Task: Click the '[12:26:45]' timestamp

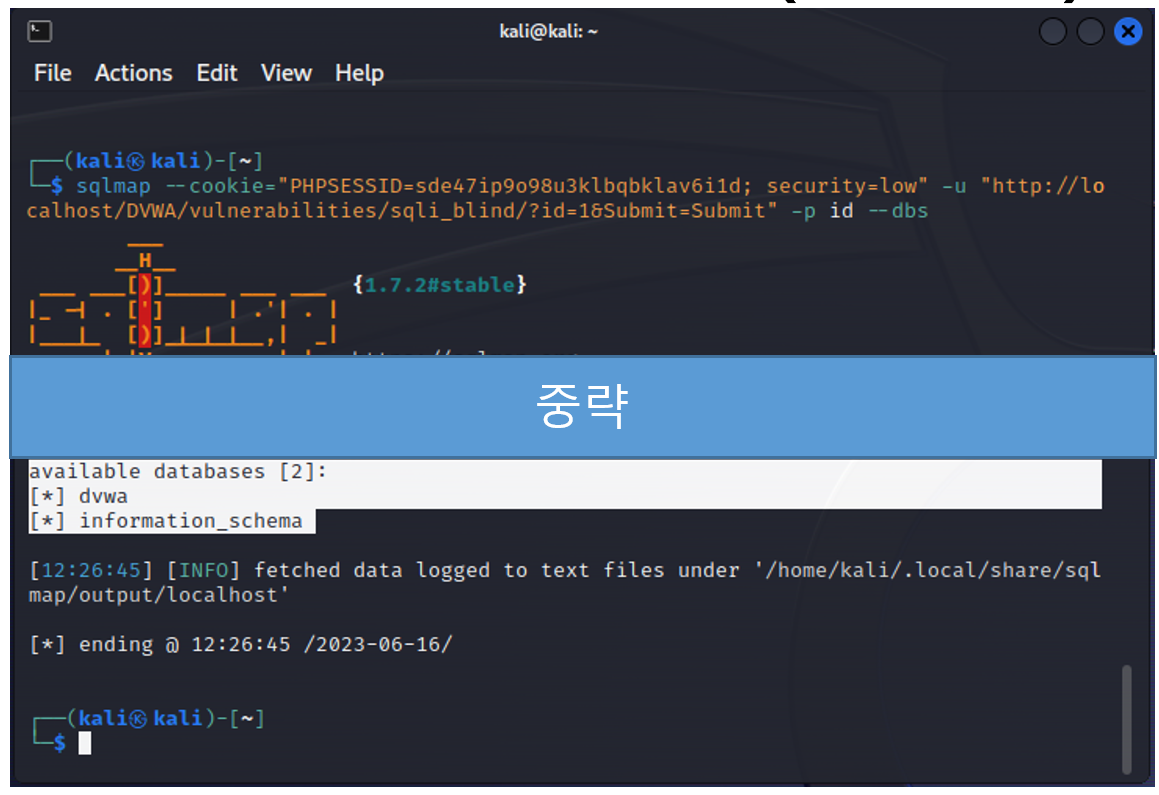Action: coord(91,570)
